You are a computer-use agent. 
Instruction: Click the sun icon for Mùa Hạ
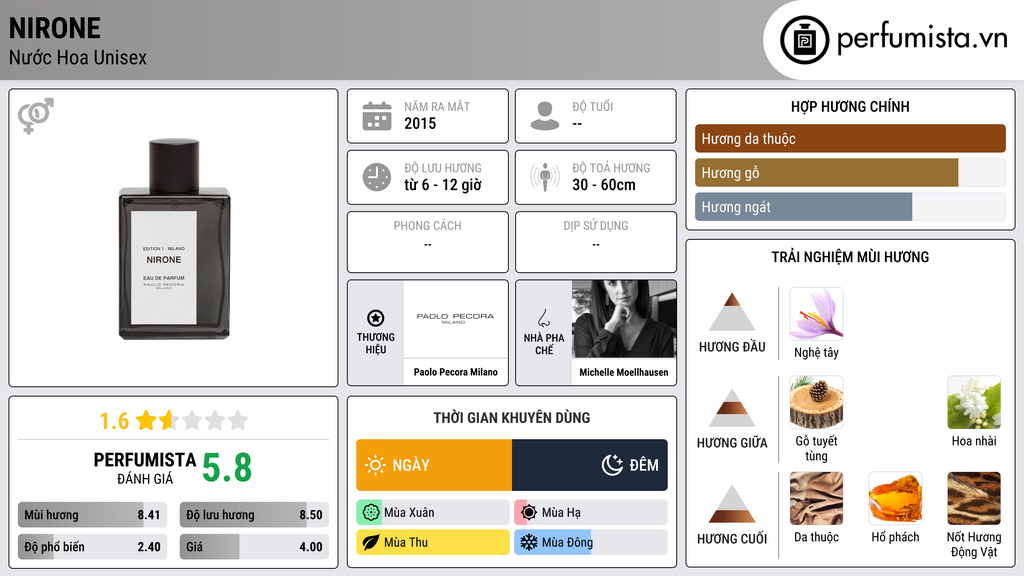click(529, 512)
